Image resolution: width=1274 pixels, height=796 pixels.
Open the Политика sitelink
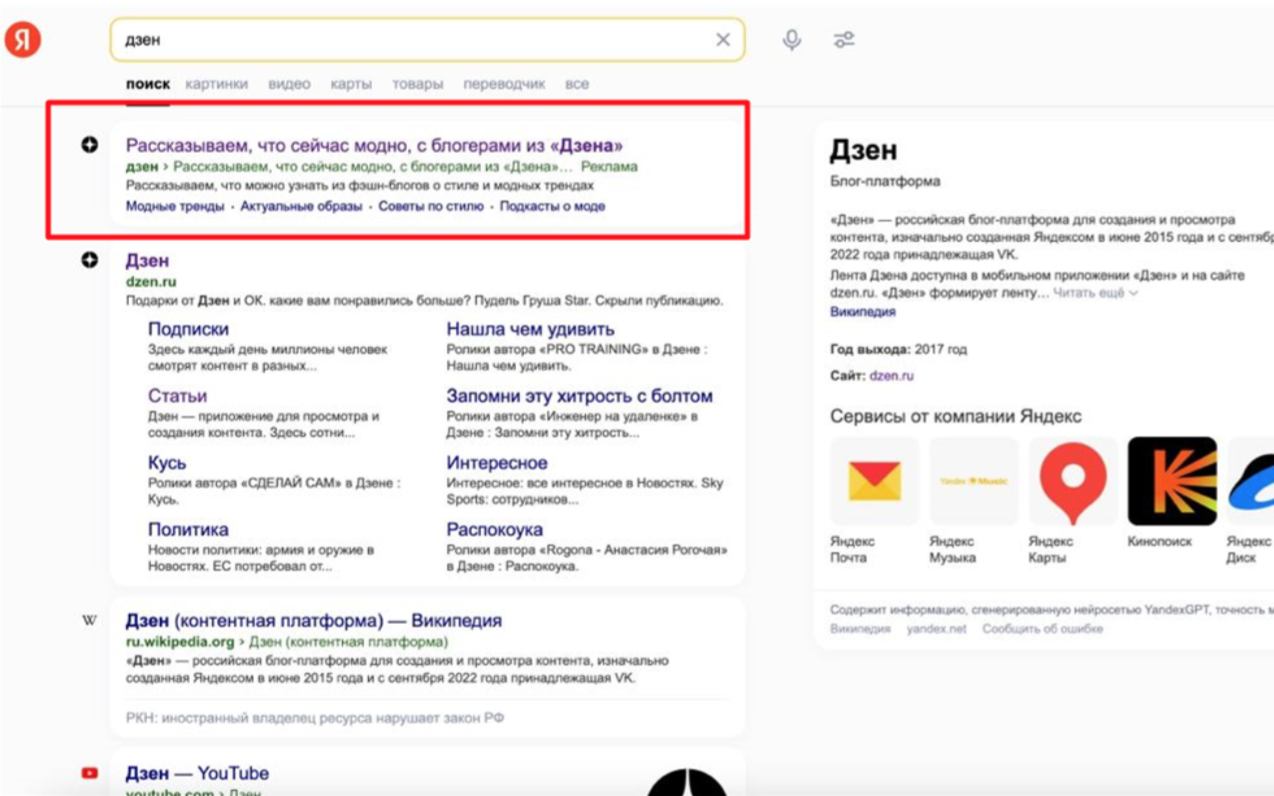(188, 530)
